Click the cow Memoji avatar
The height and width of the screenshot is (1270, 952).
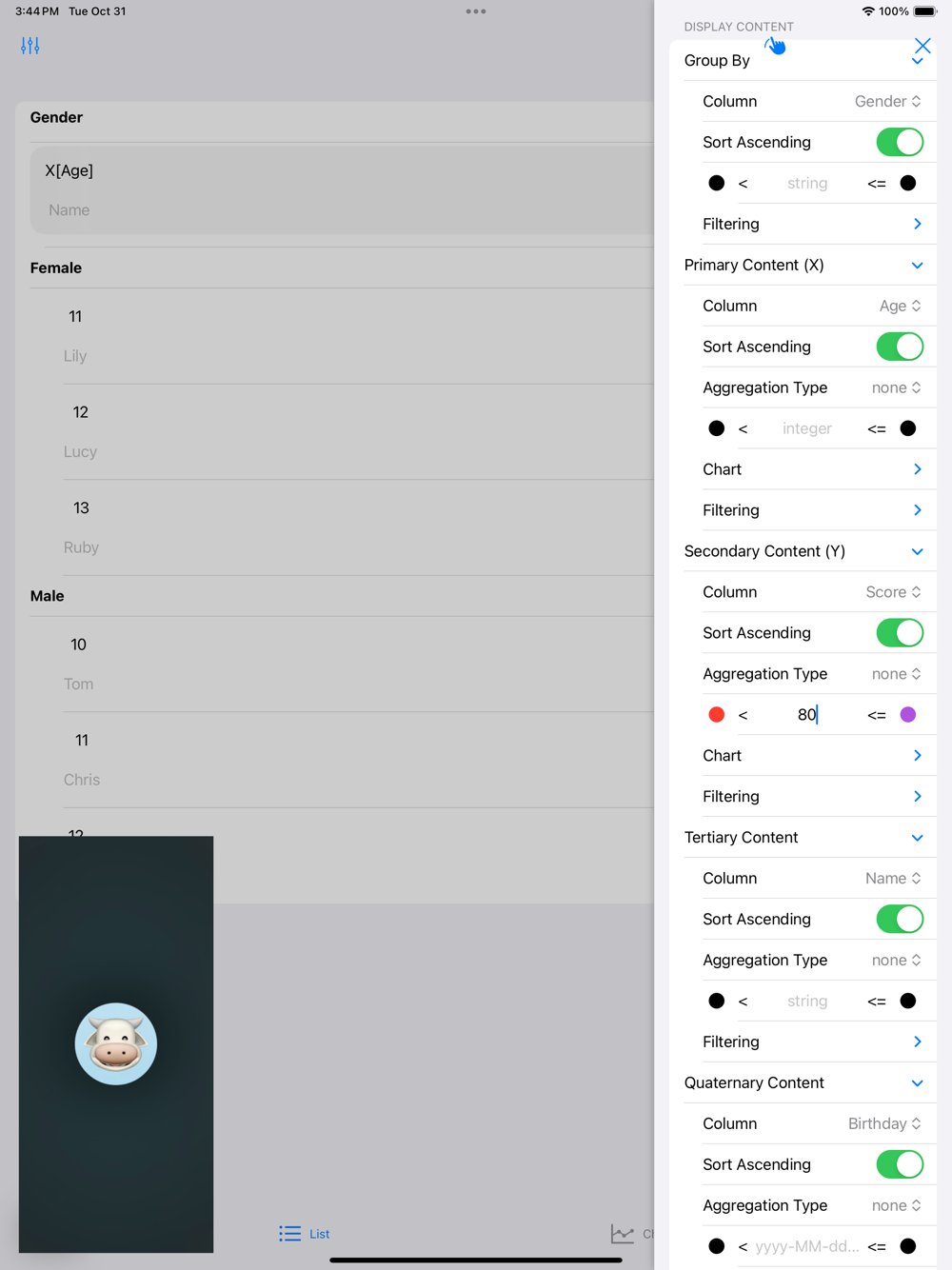(116, 1043)
